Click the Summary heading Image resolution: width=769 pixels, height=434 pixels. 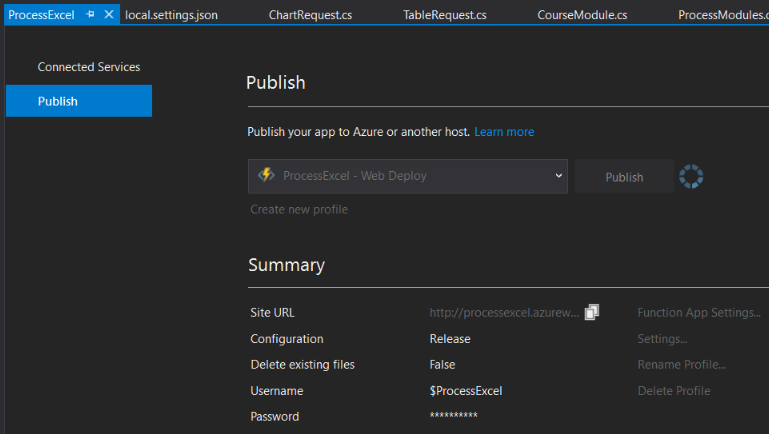(x=286, y=265)
